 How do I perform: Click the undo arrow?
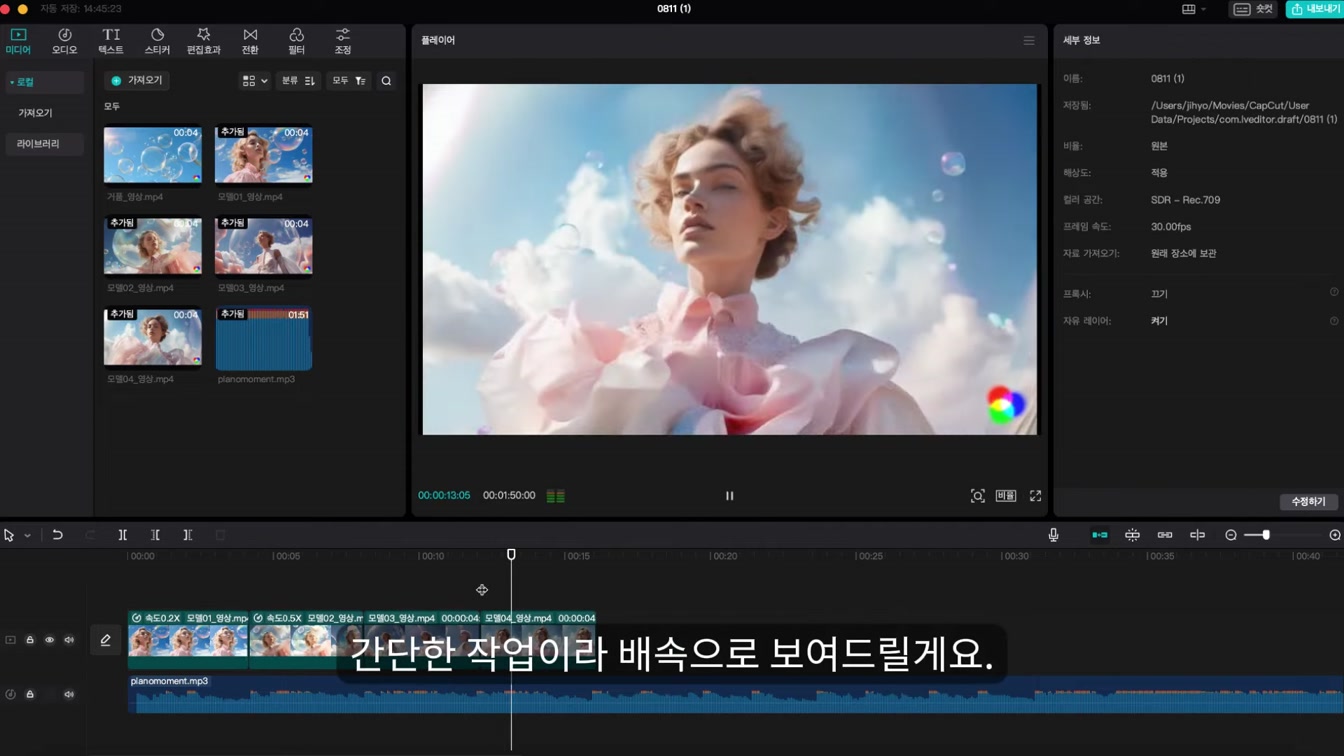coord(57,536)
